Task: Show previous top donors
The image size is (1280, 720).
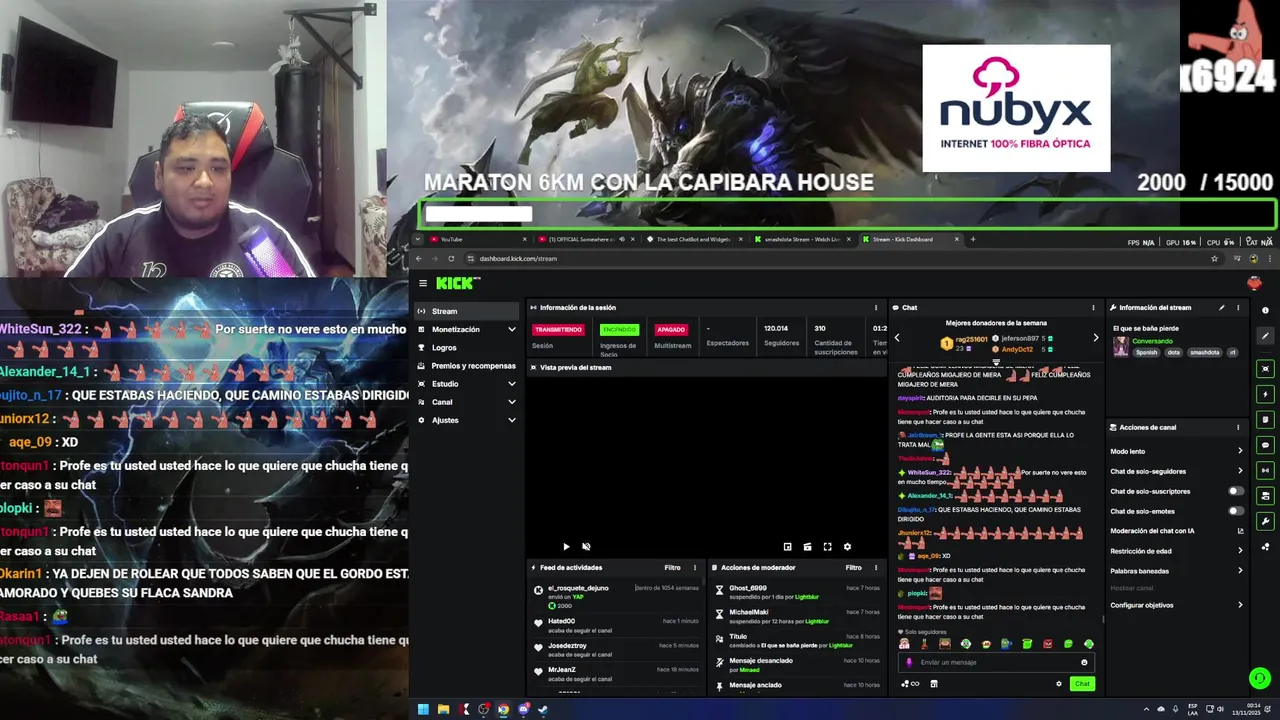Action: point(897,338)
